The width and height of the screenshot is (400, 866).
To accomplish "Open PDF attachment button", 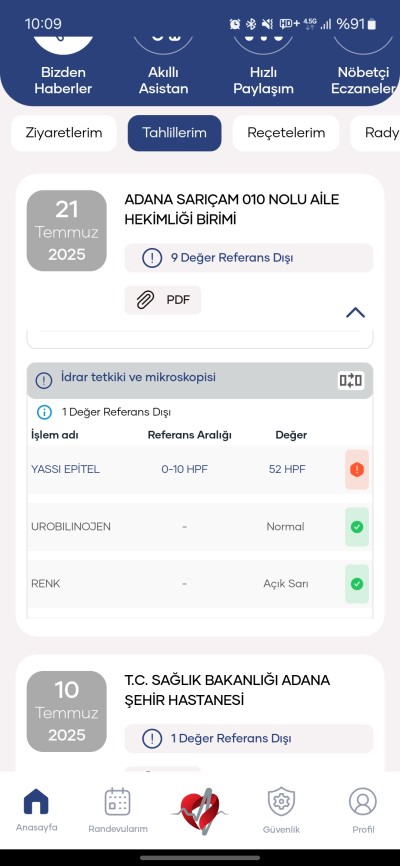I will [x=162, y=300].
